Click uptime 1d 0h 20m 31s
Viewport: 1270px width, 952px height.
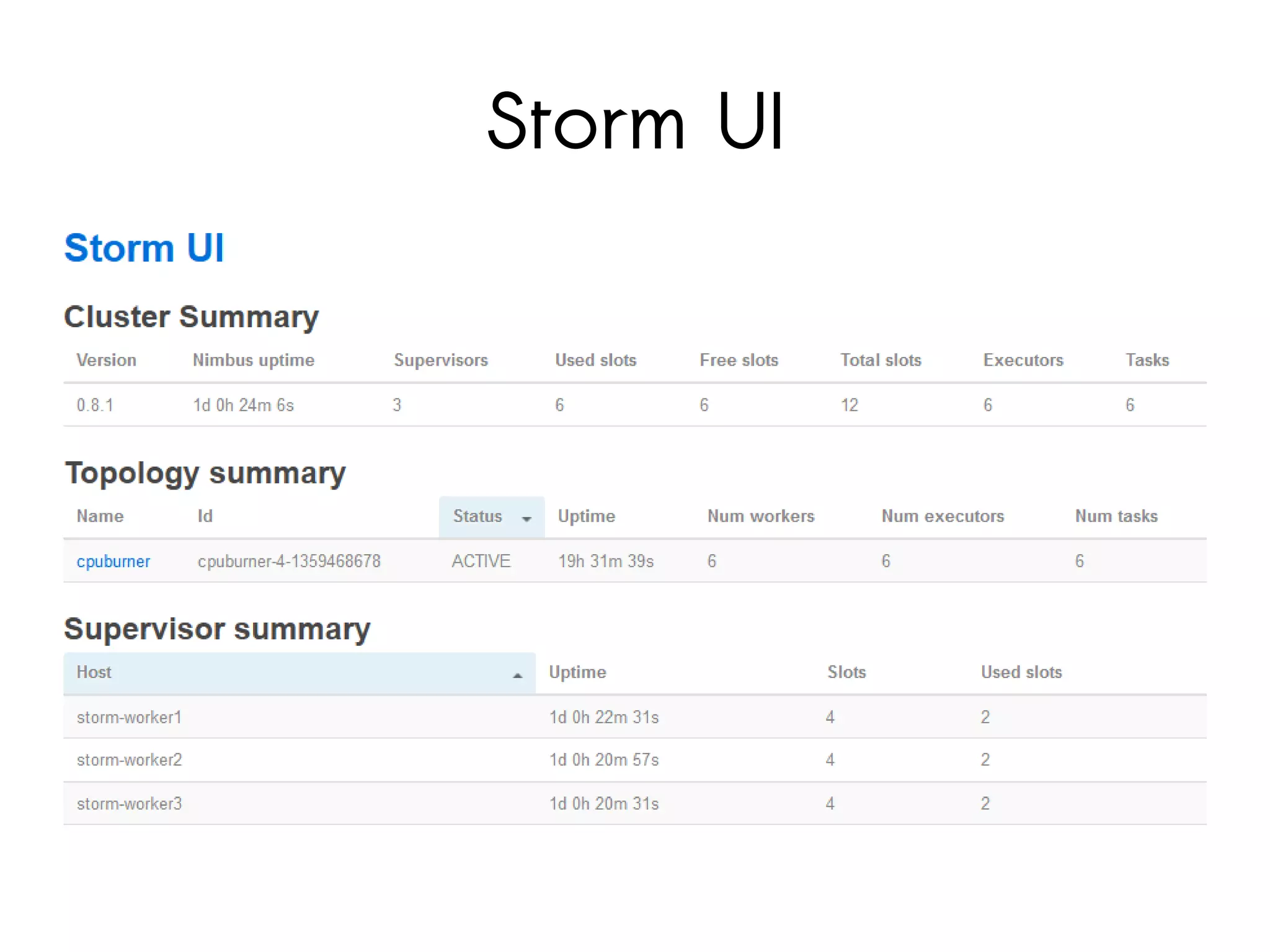(604, 804)
